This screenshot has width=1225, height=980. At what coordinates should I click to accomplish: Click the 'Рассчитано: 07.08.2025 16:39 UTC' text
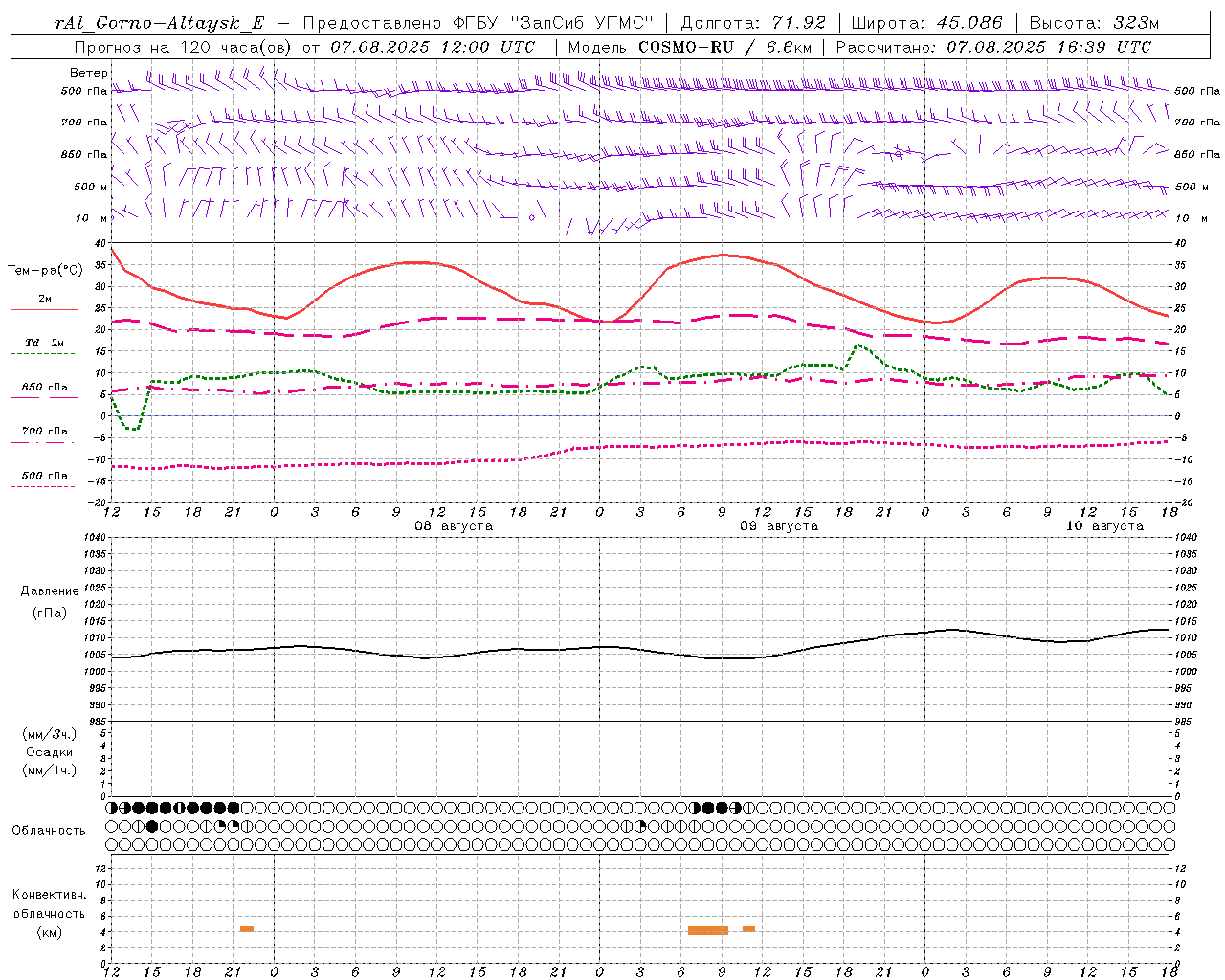pyautogui.click(x=993, y=47)
